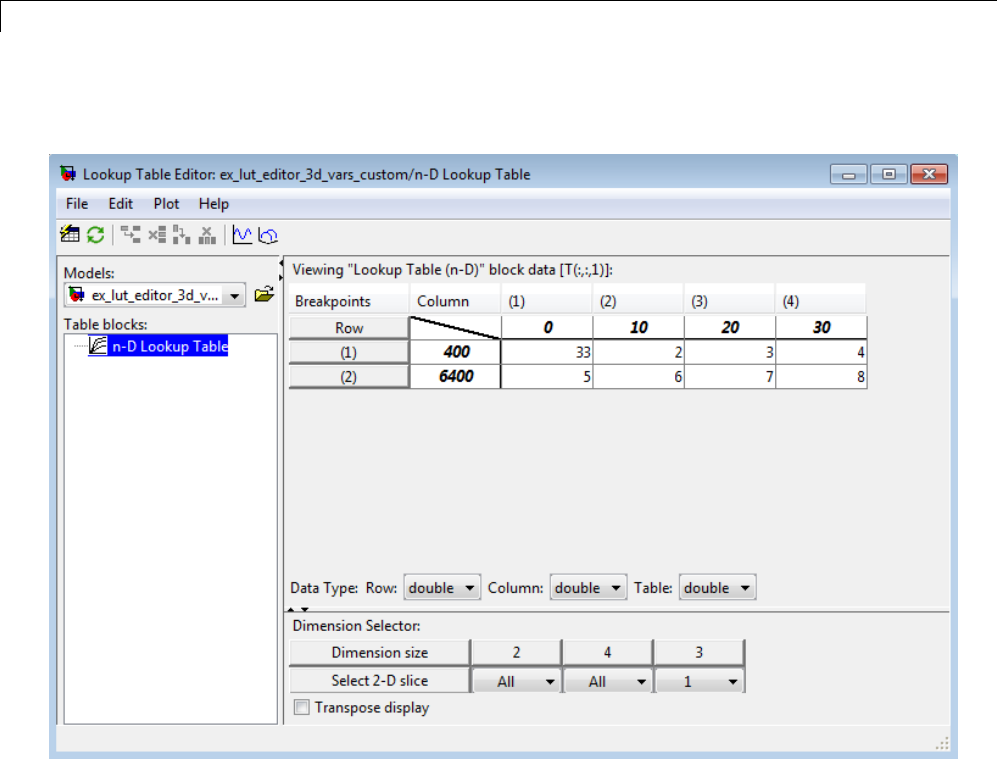Click the Column header label
997x759 pixels.
(x=443, y=301)
